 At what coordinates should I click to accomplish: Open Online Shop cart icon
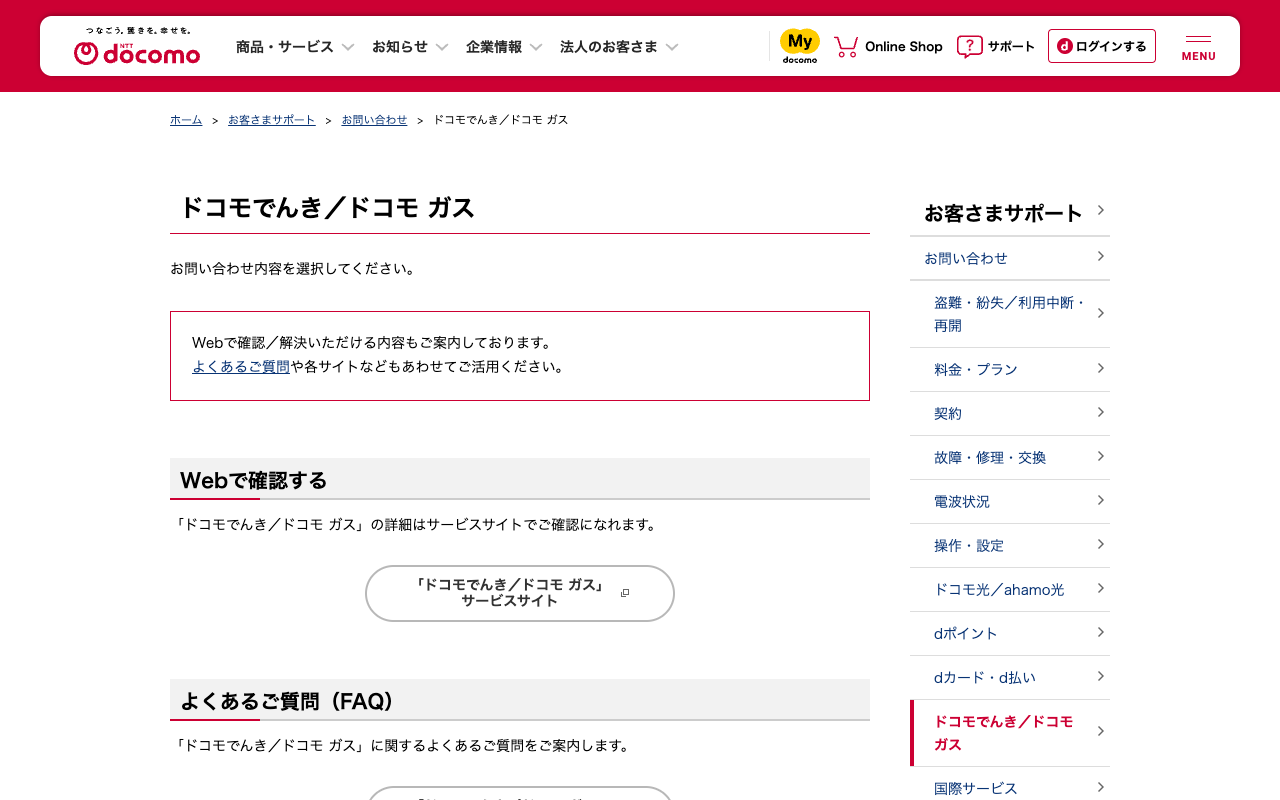point(846,46)
